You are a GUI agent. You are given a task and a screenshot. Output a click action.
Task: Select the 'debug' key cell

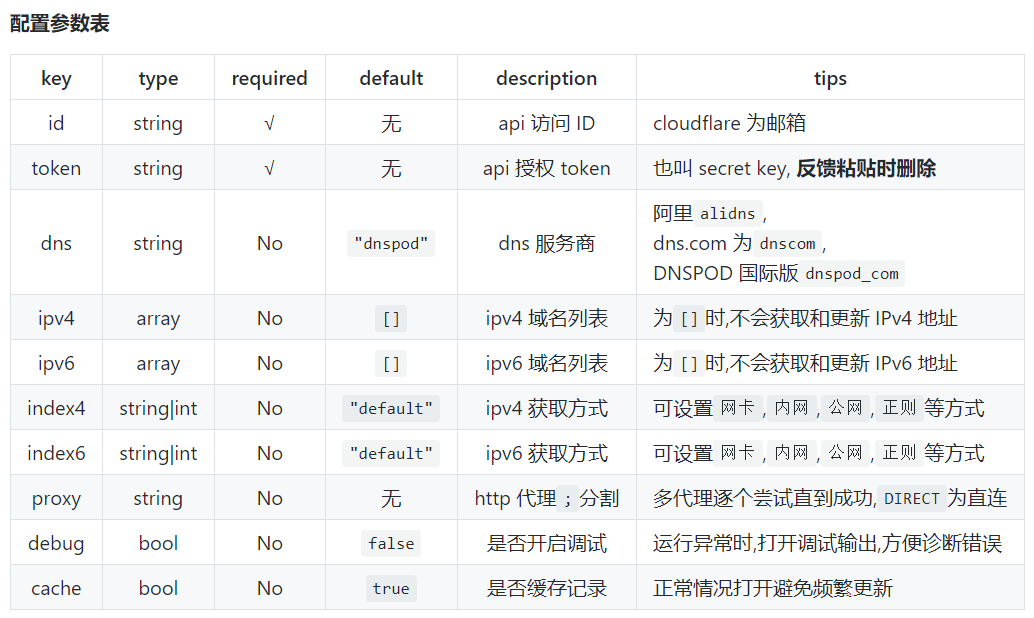(x=56, y=543)
